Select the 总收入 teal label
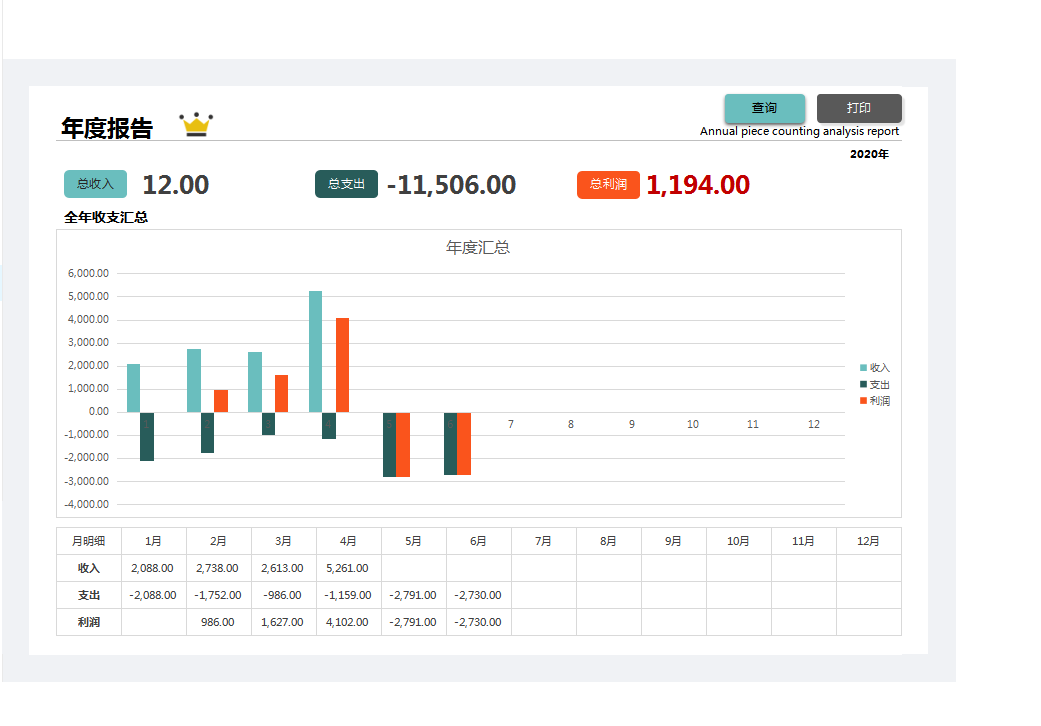Screen dimensions: 1041x726 coord(95,184)
